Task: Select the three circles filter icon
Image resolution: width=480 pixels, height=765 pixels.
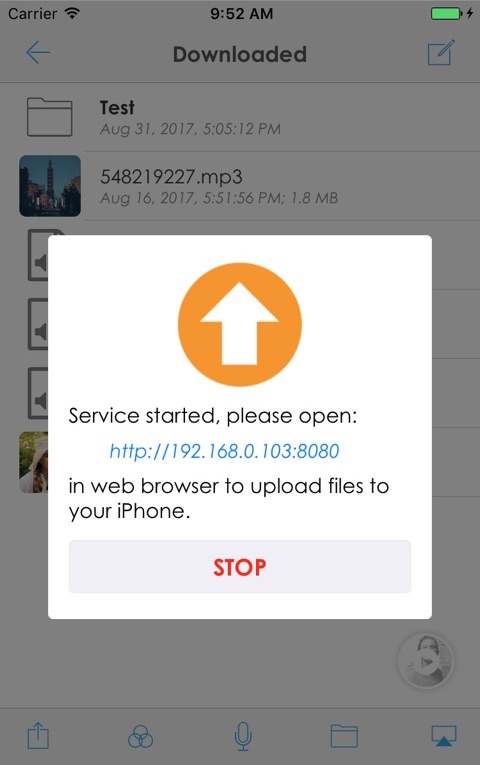Action: pos(140,736)
